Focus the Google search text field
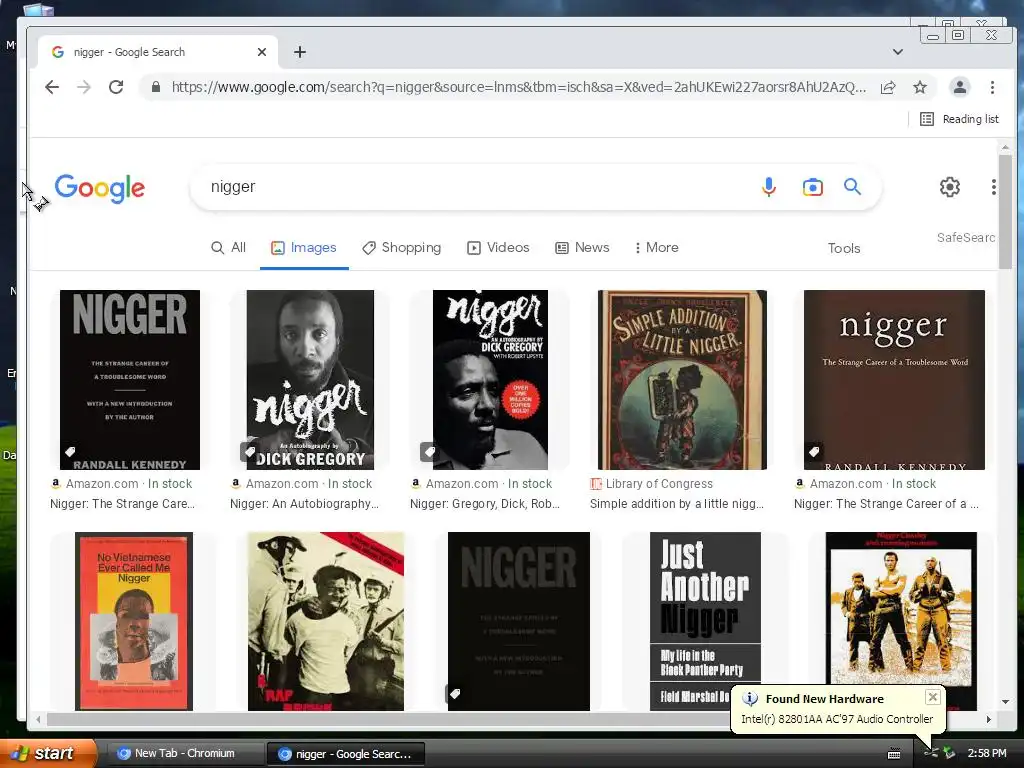This screenshot has width=1024, height=768. tap(477, 187)
